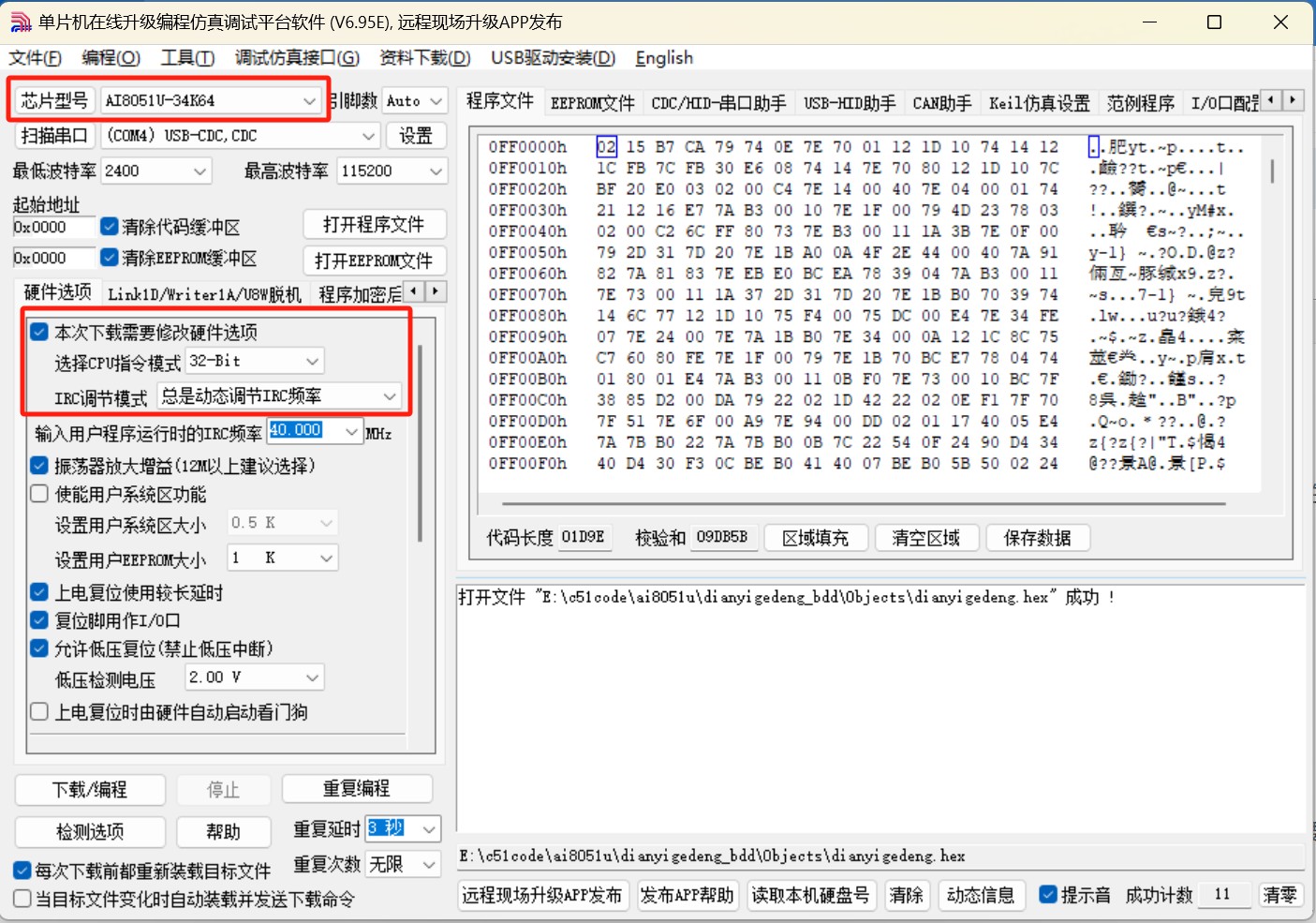This screenshot has width=1316, height=923.
Task: Switch to the USB-HID助手 tab
Action: [850, 103]
